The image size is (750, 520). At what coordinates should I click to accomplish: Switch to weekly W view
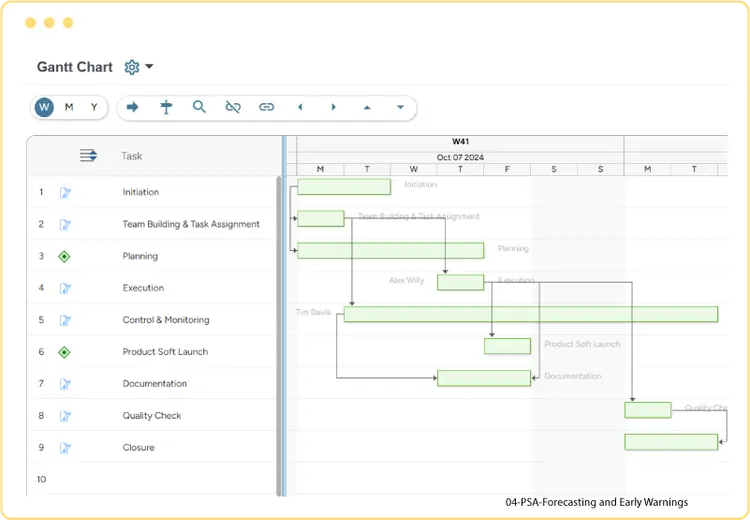pyautogui.click(x=44, y=107)
